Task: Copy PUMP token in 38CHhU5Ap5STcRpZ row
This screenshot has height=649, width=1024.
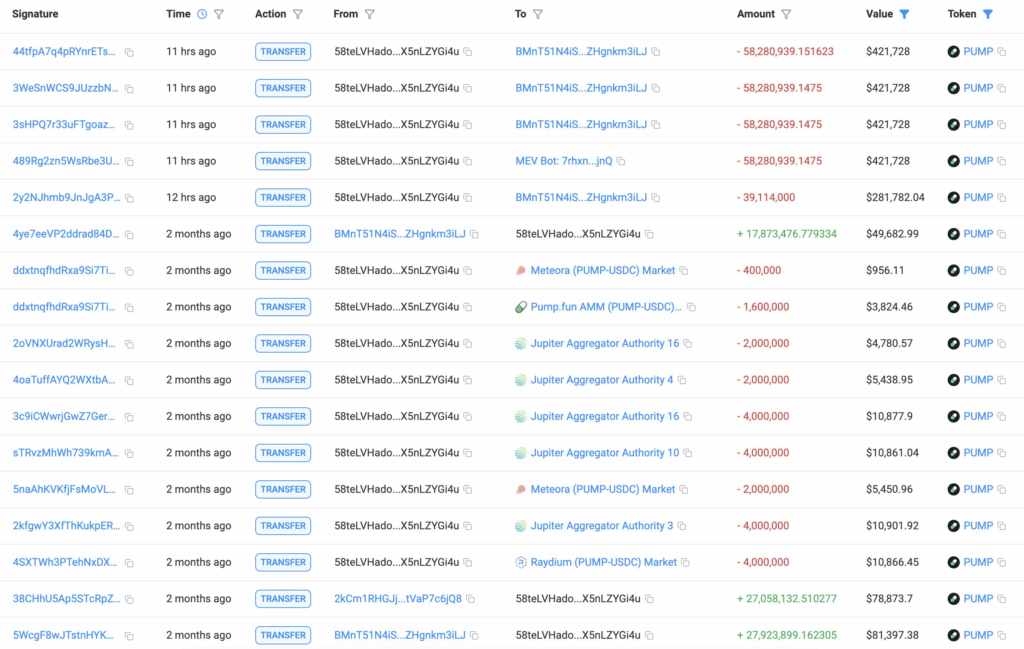Action: click(x=1002, y=599)
